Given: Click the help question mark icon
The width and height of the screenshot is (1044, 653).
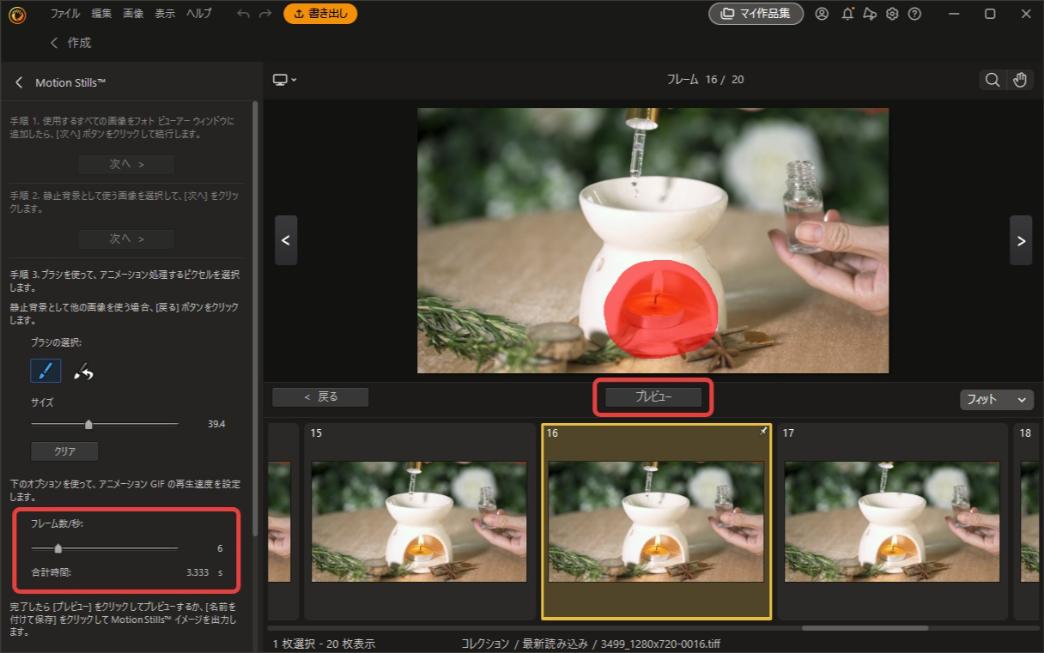Looking at the screenshot, I should [916, 14].
